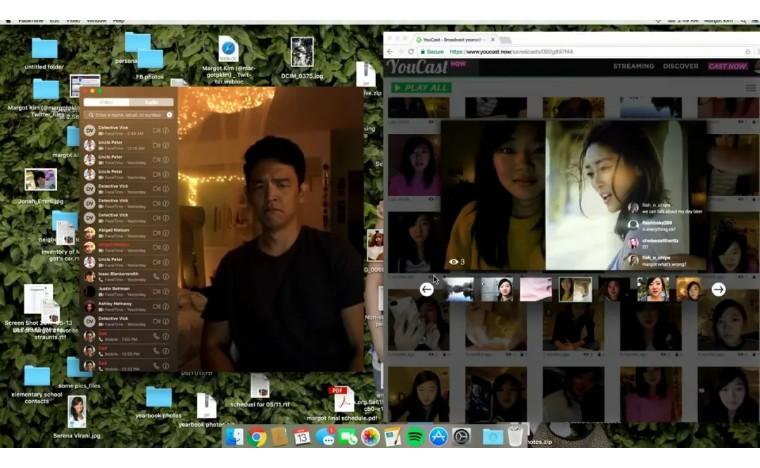Open the Photos app in the dock

370,437
